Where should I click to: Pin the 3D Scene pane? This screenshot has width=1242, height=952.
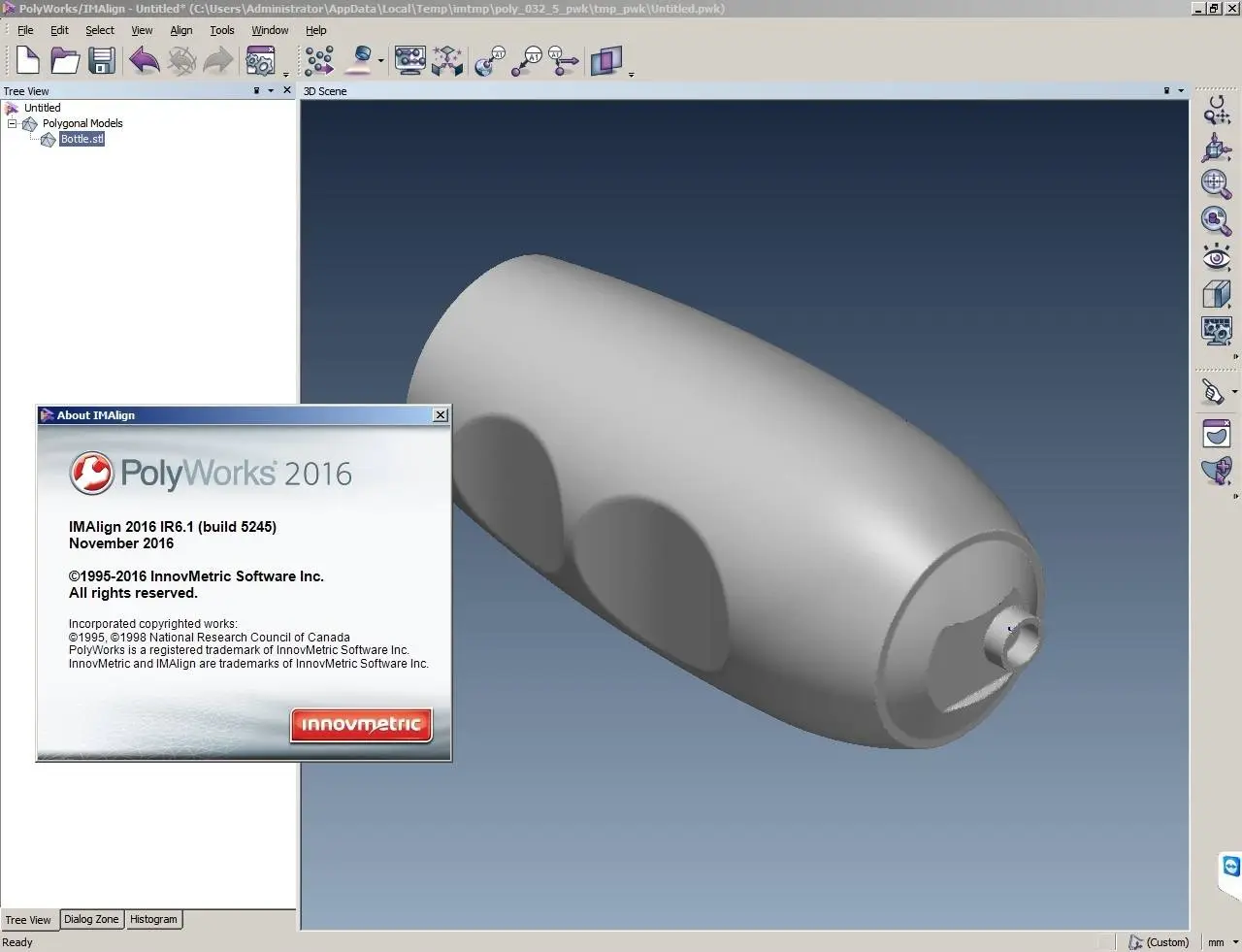click(1166, 90)
